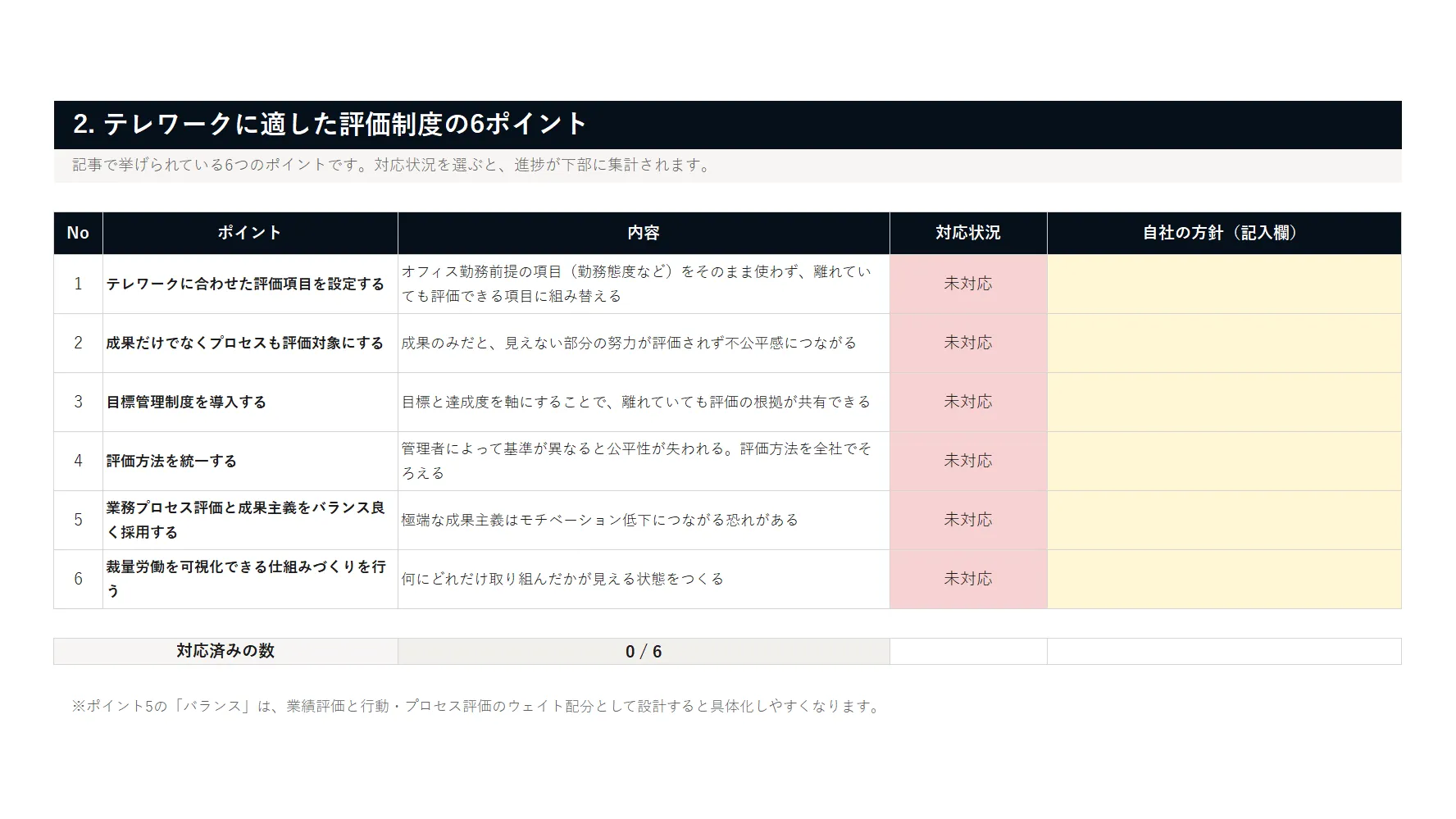Screen dimensions: 1456x819
Task: Select cell 裁量労働を可視化できる仕組みづくりを行う
Action: coord(250,579)
